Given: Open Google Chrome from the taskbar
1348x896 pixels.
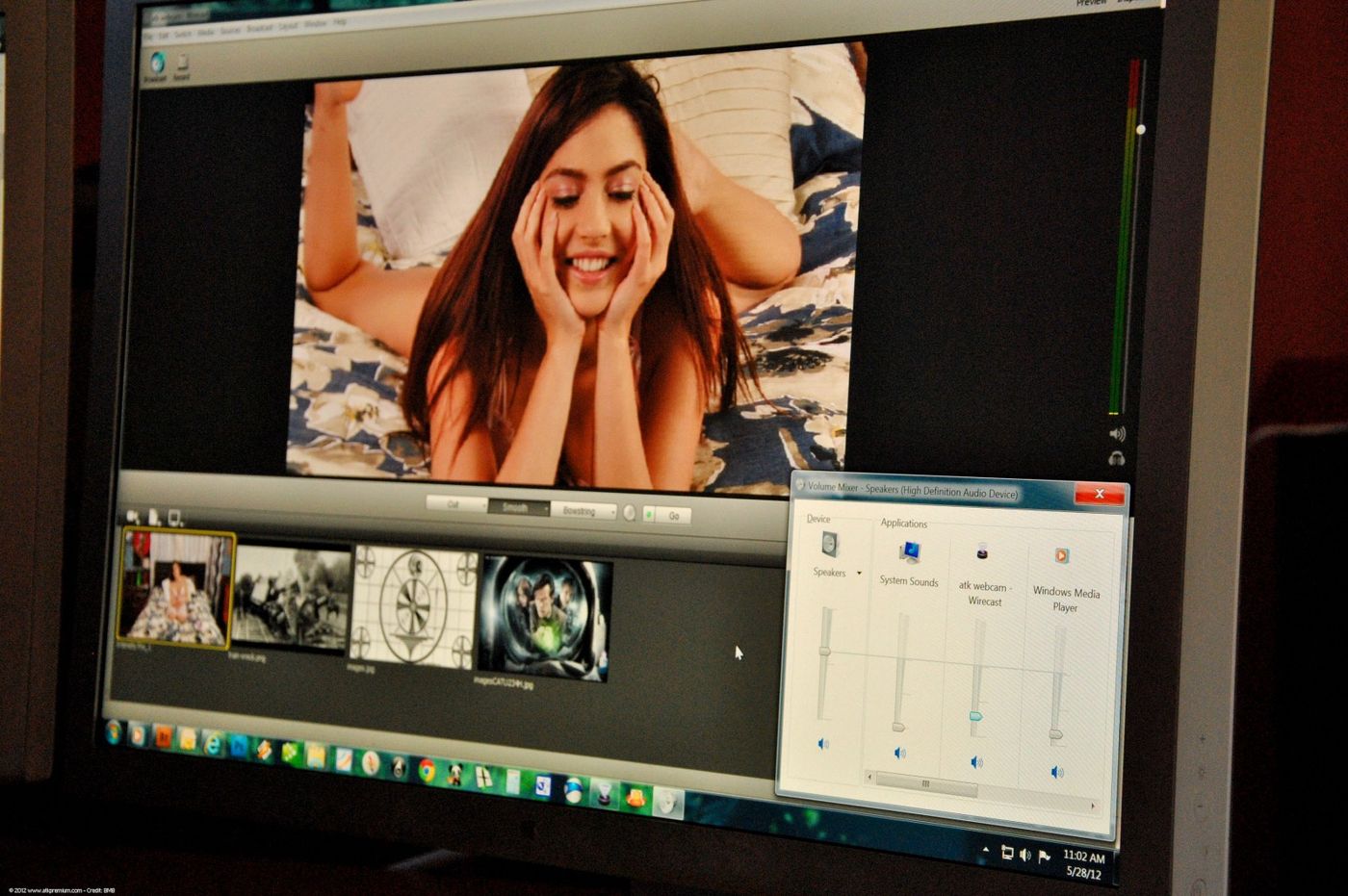Looking at the screenshot, I should 427,770.
